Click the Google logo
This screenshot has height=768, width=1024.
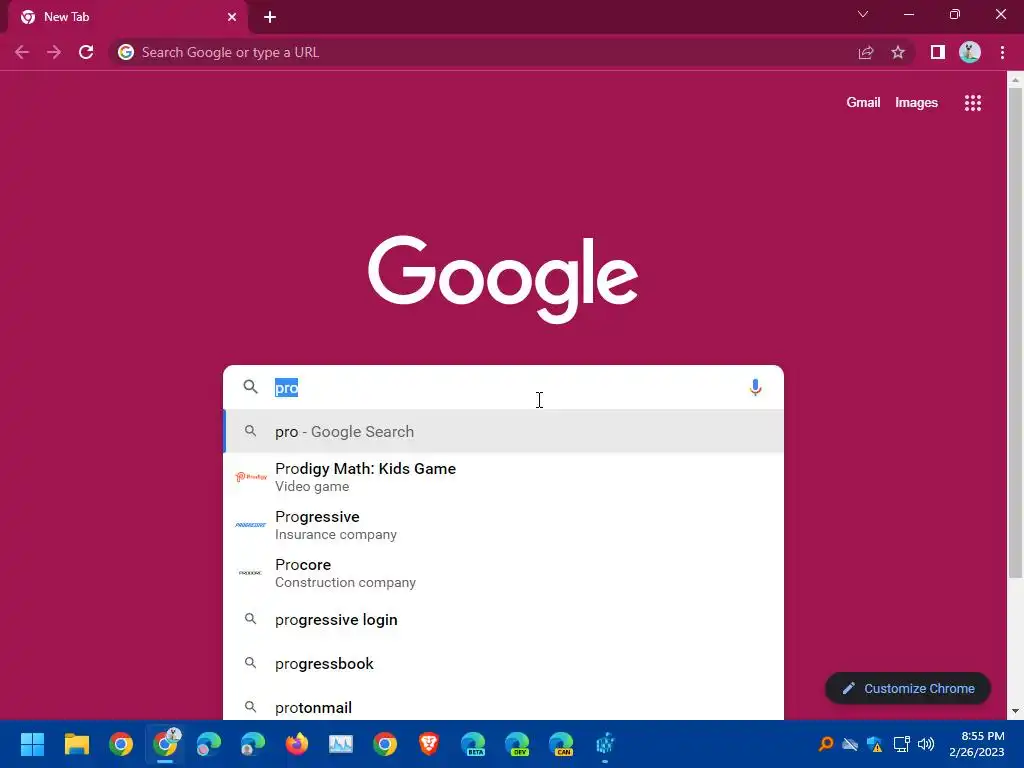pos(503,279)
